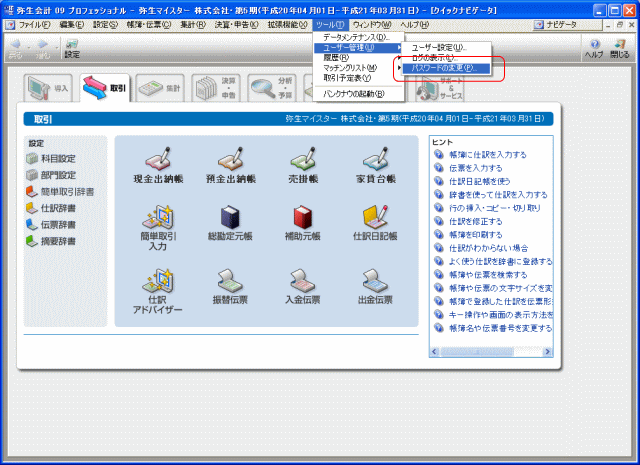Choose ユーザー設定 in submenu

tap(446, 47)
